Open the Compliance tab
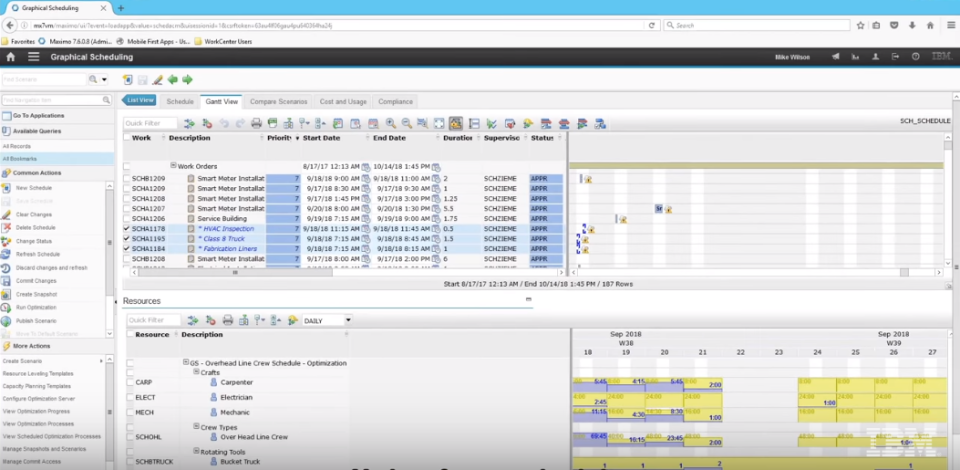 pos(396,102)
